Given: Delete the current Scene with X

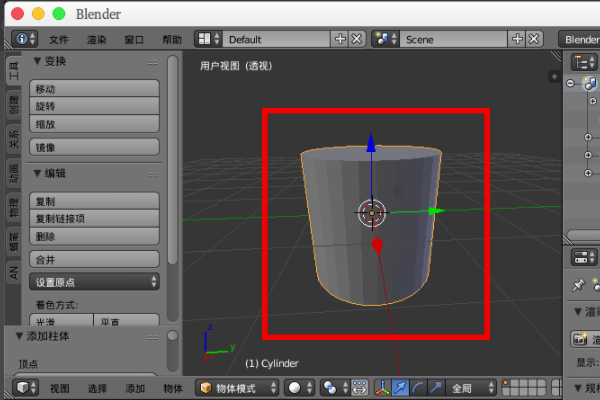Looking at the screenshot, I should (x=534, y=39).
